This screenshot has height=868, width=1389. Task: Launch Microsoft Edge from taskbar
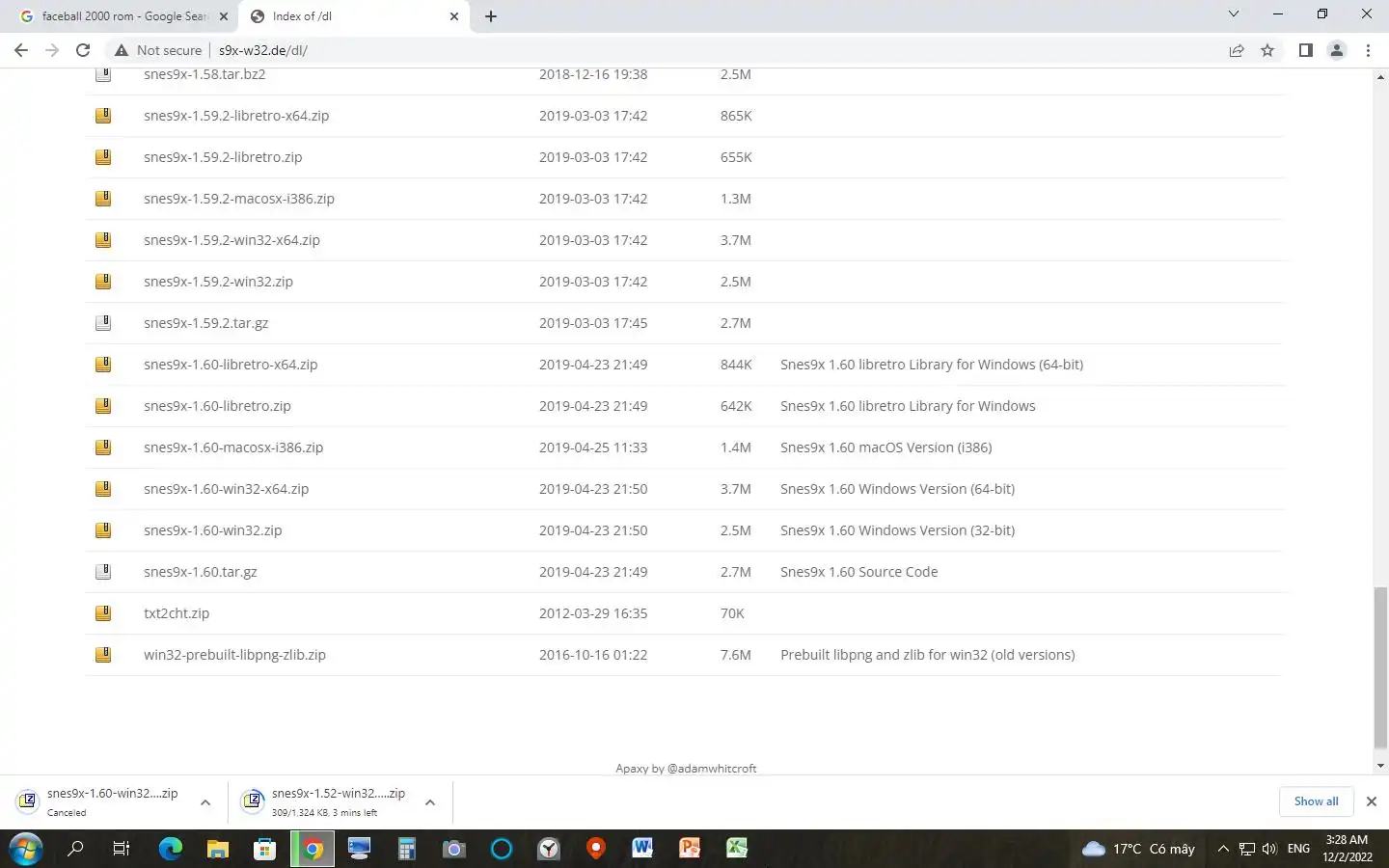[171, 849]
